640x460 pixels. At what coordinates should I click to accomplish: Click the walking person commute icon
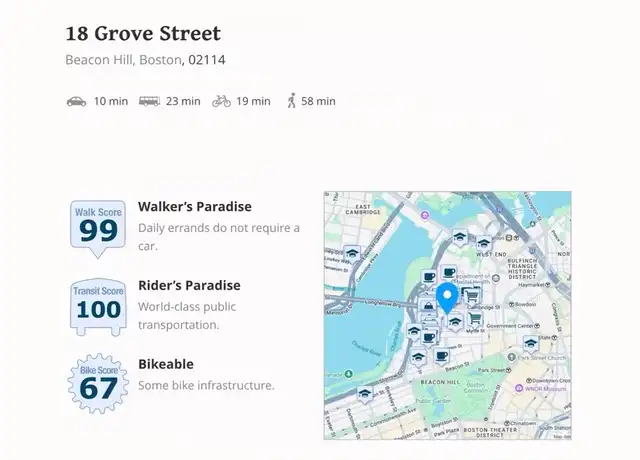291,100
